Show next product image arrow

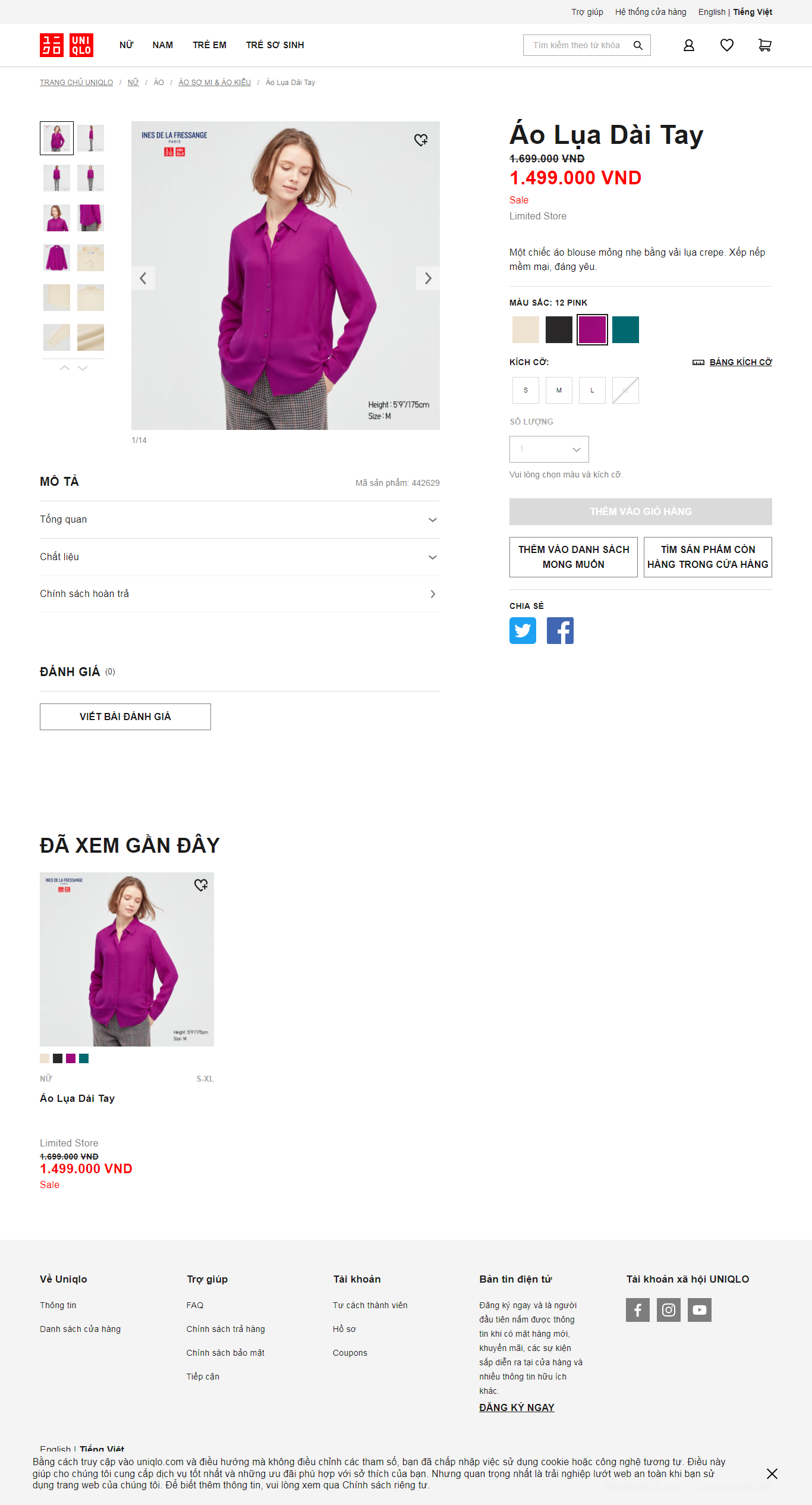tap(428, 278)
